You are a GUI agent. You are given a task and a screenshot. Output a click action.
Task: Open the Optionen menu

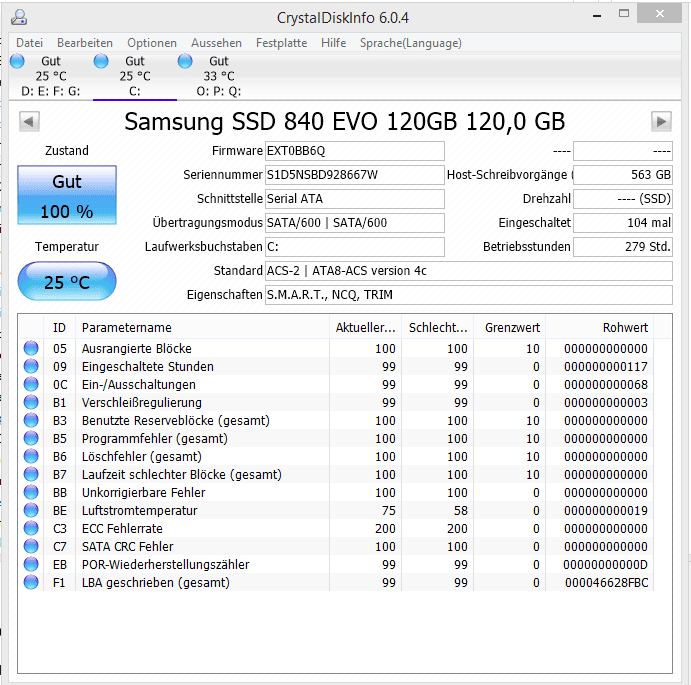[x=152, y=43]
